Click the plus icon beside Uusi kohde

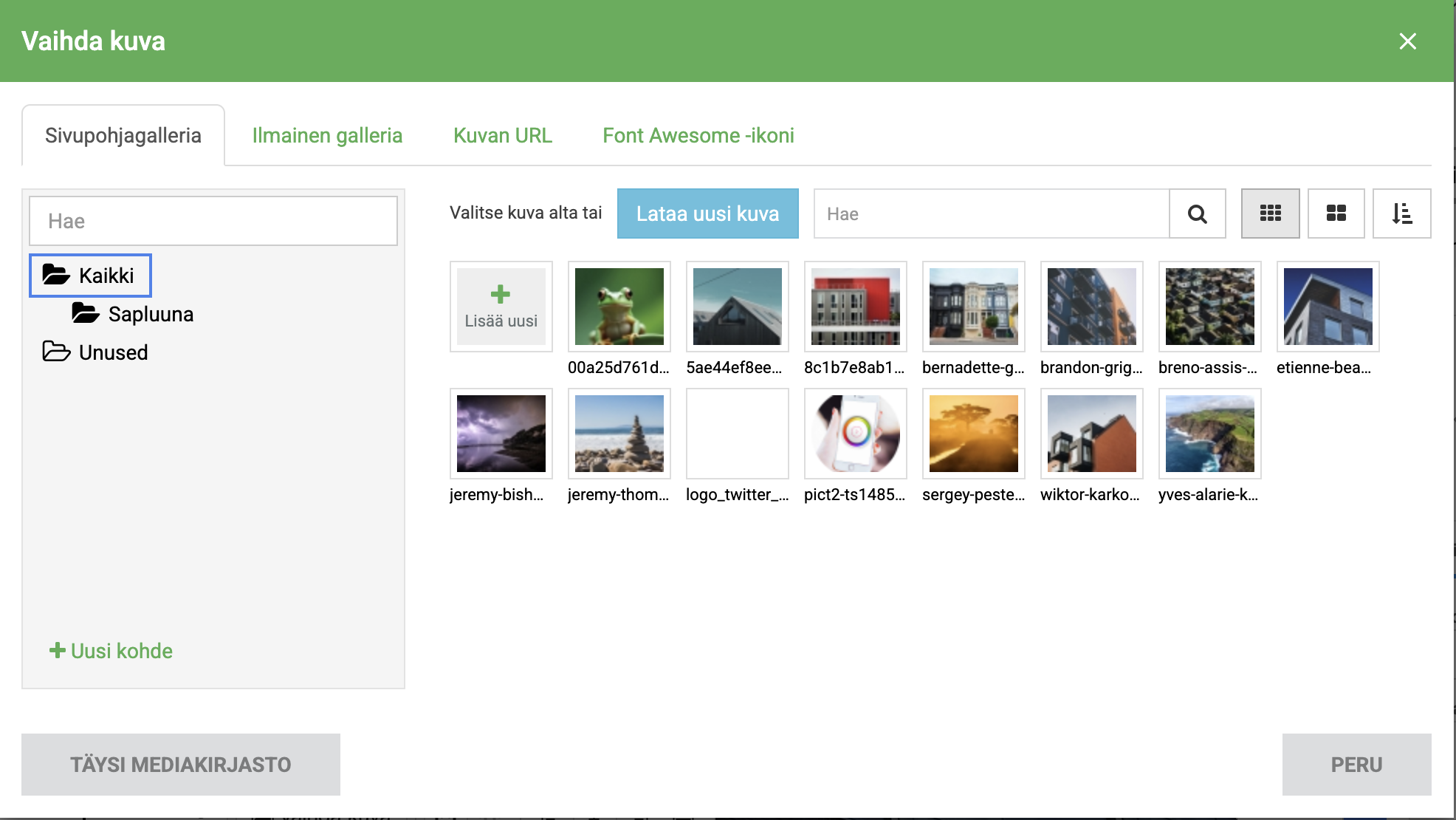[x=57, y=651]
